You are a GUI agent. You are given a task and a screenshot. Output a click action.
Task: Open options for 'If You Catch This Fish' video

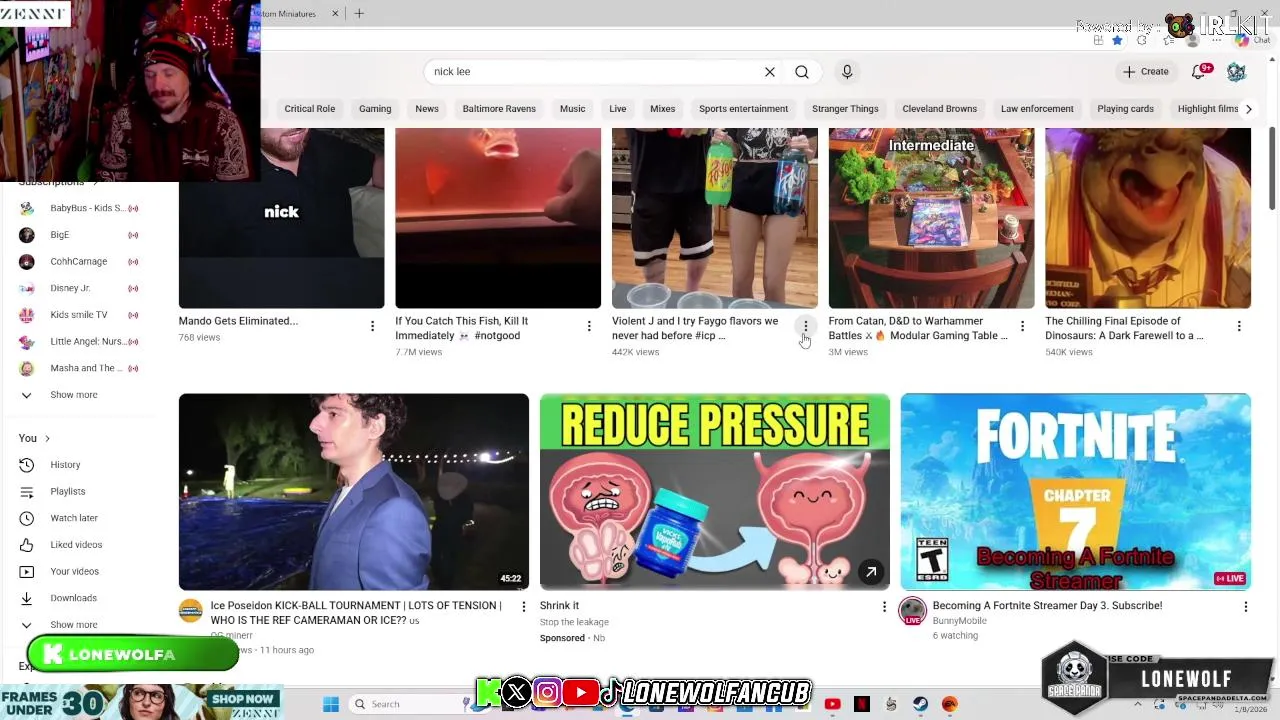point(589,326)
